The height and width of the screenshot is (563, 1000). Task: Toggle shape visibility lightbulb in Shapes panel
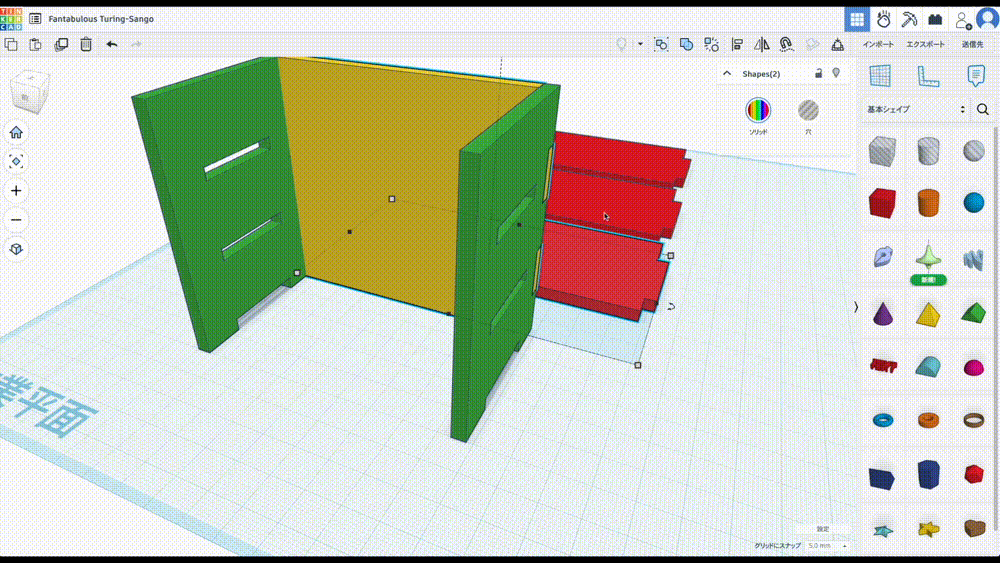pyautogui.click(x=836, y=73)
